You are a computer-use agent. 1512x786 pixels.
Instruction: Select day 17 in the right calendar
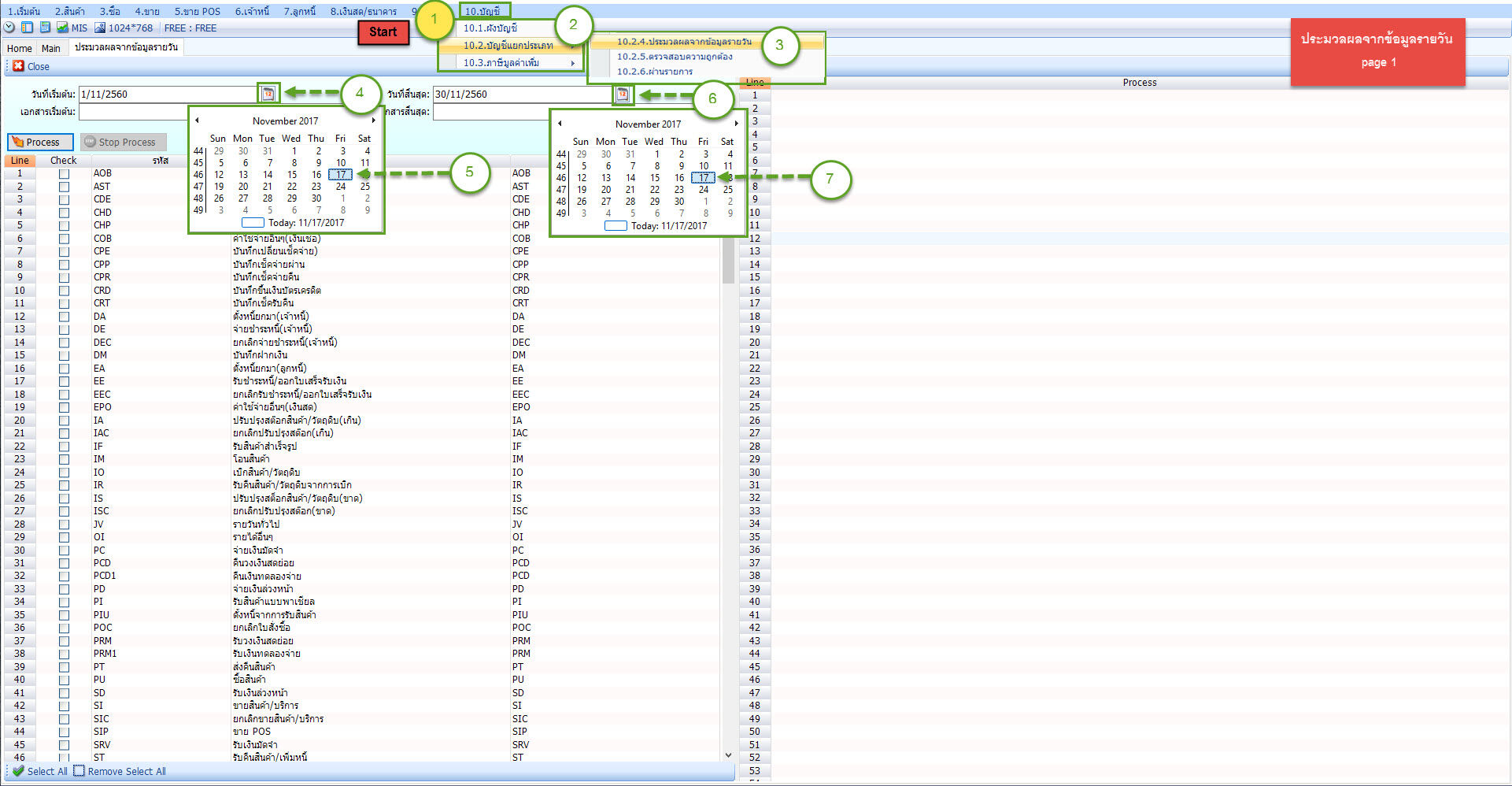point(703,178)
